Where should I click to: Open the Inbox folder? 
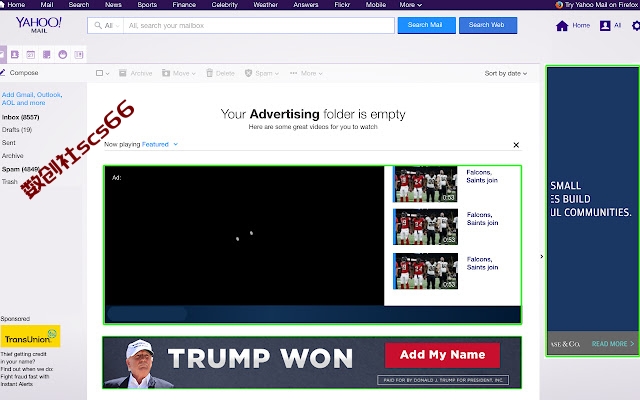pos(20,117)
